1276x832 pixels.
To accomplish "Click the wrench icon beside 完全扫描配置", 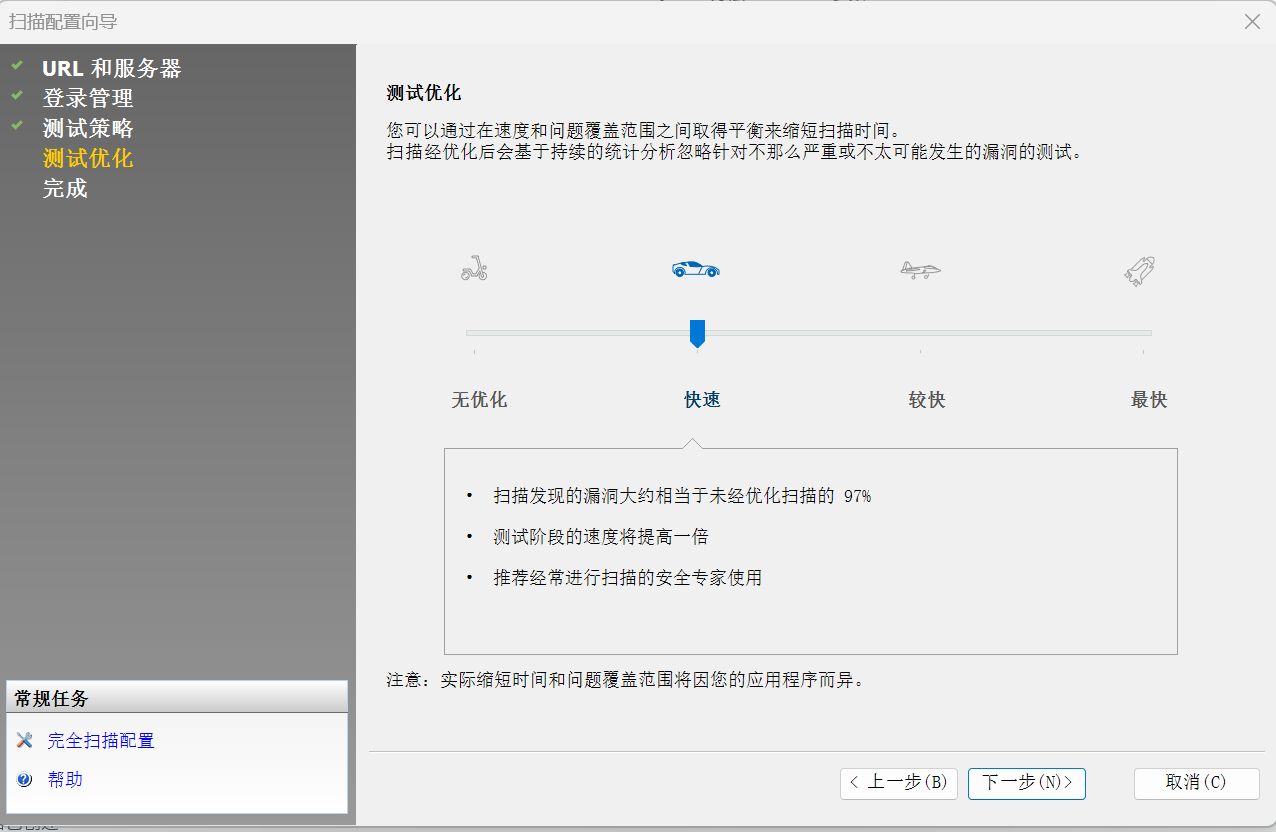I will (x=25, y=740).
